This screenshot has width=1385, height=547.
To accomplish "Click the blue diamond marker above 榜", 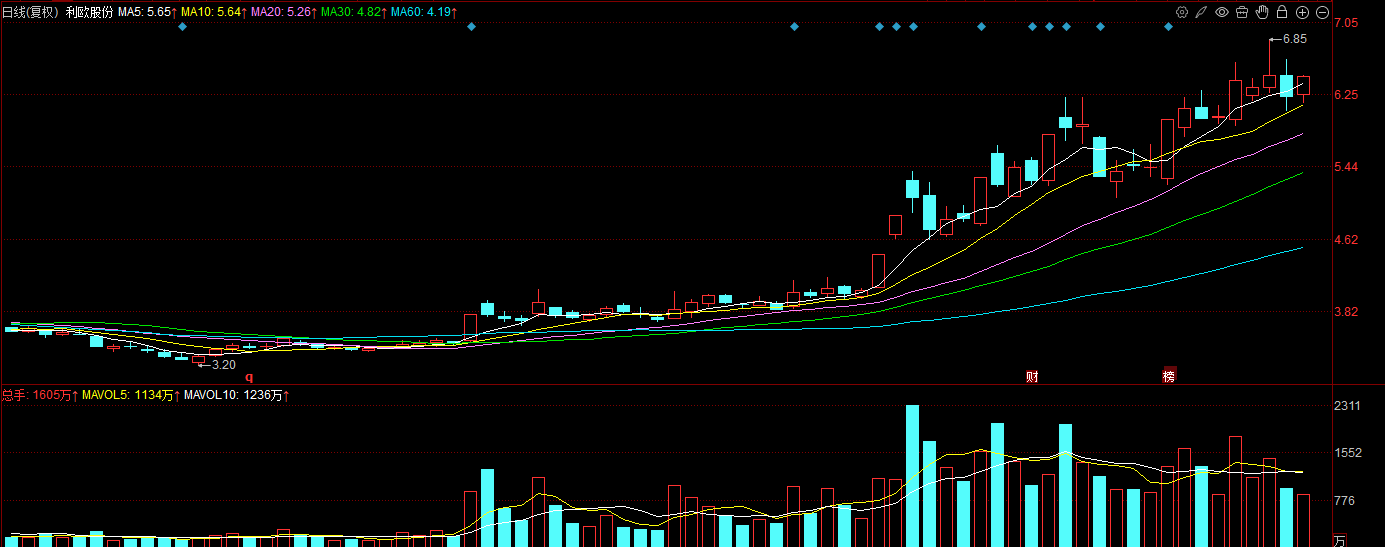I will 1168,27.
